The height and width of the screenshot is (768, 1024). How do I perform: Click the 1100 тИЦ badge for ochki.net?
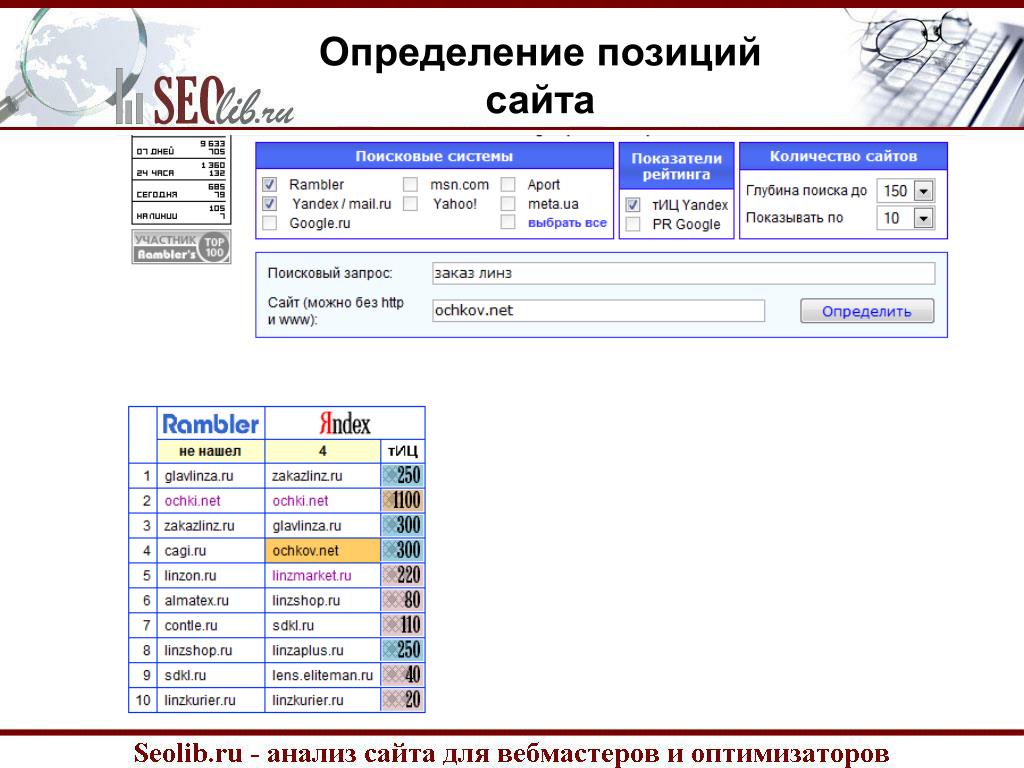point(402,500)
